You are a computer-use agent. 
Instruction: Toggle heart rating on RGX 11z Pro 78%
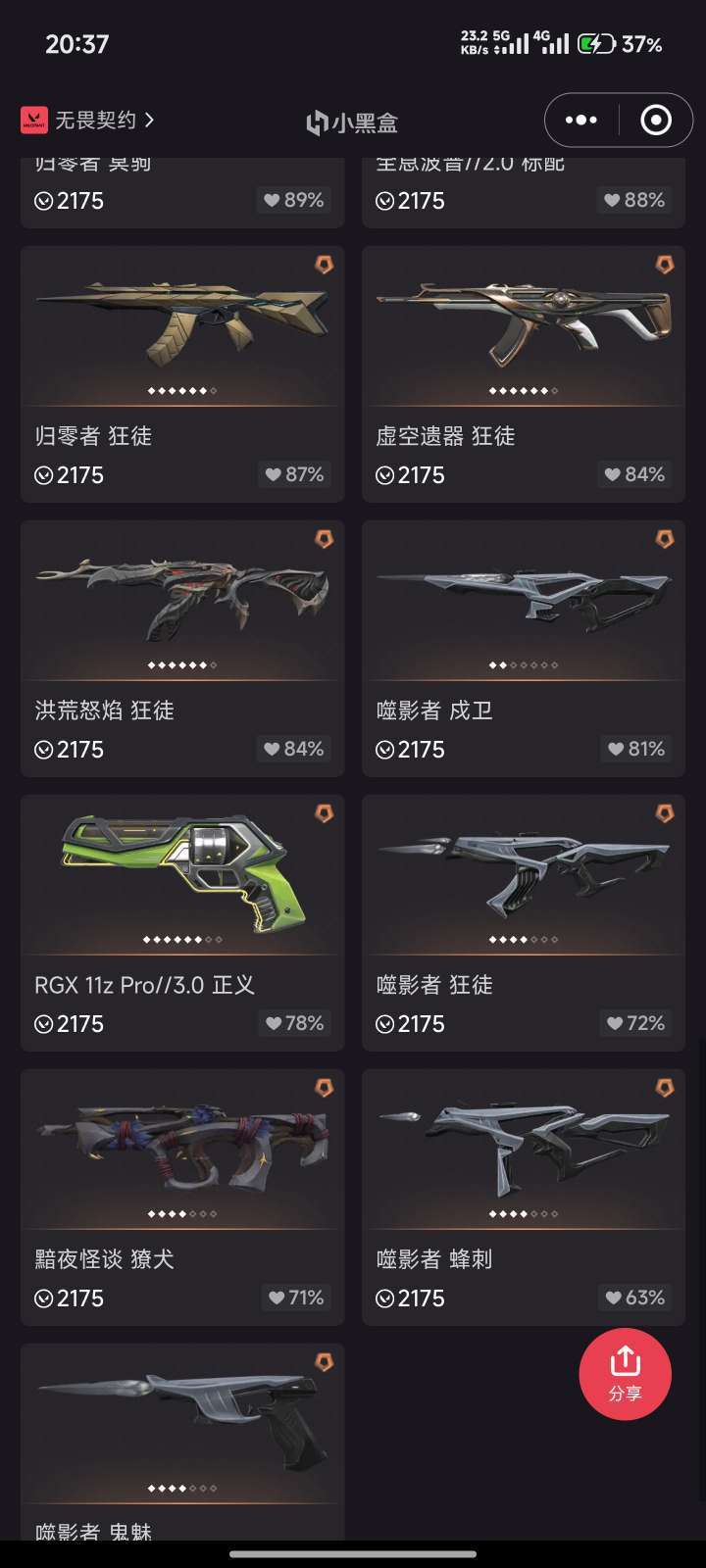pyautogui.click(x=294, y=1023)
